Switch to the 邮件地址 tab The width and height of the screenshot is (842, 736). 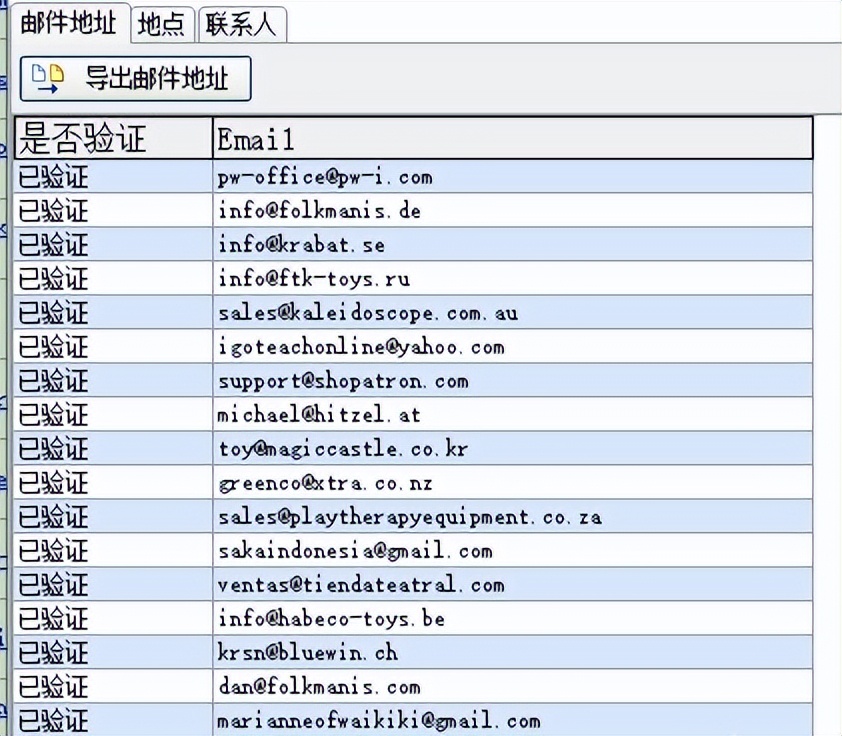(70, 23)
